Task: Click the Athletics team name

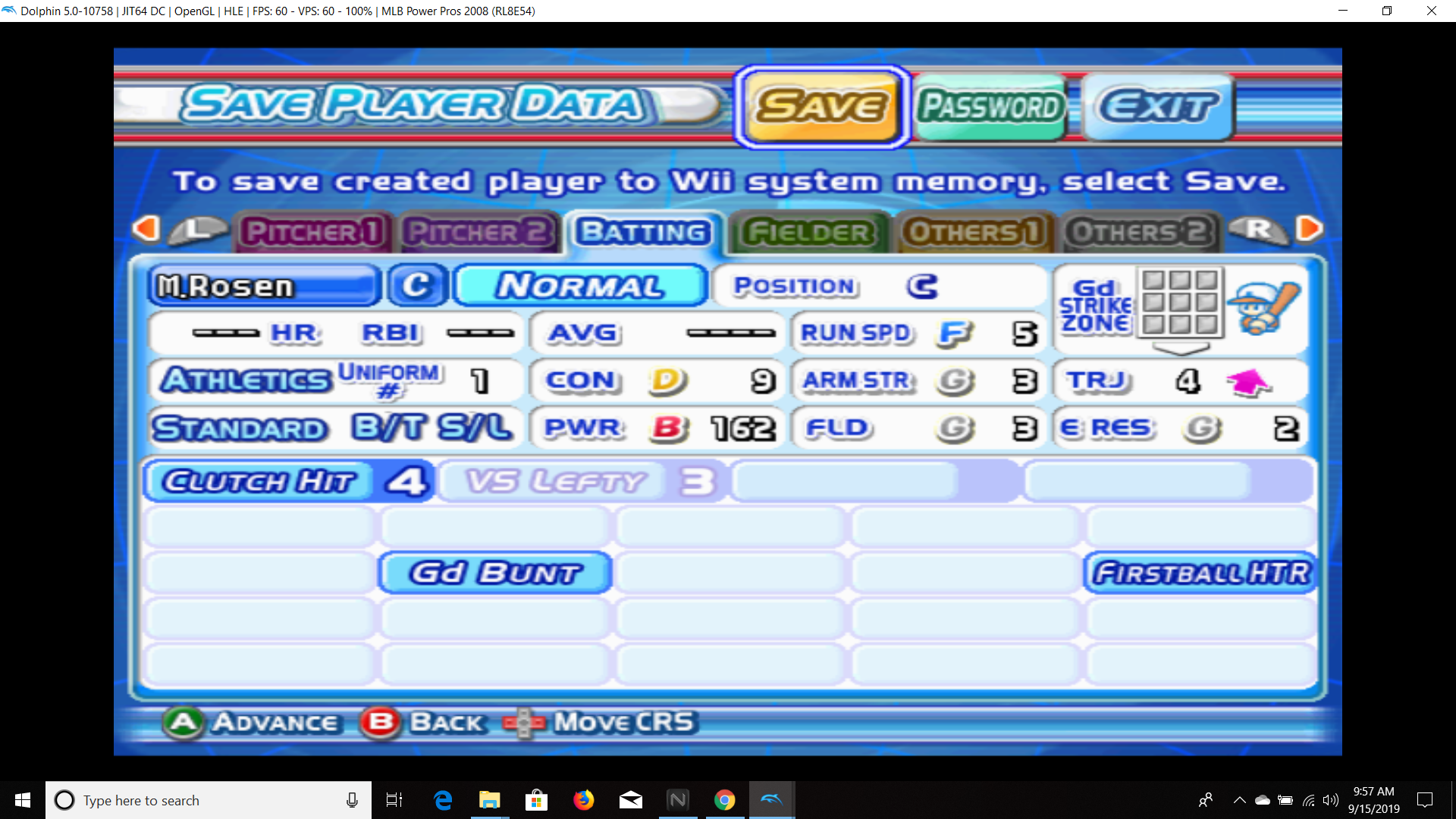Action: point(246,380)
